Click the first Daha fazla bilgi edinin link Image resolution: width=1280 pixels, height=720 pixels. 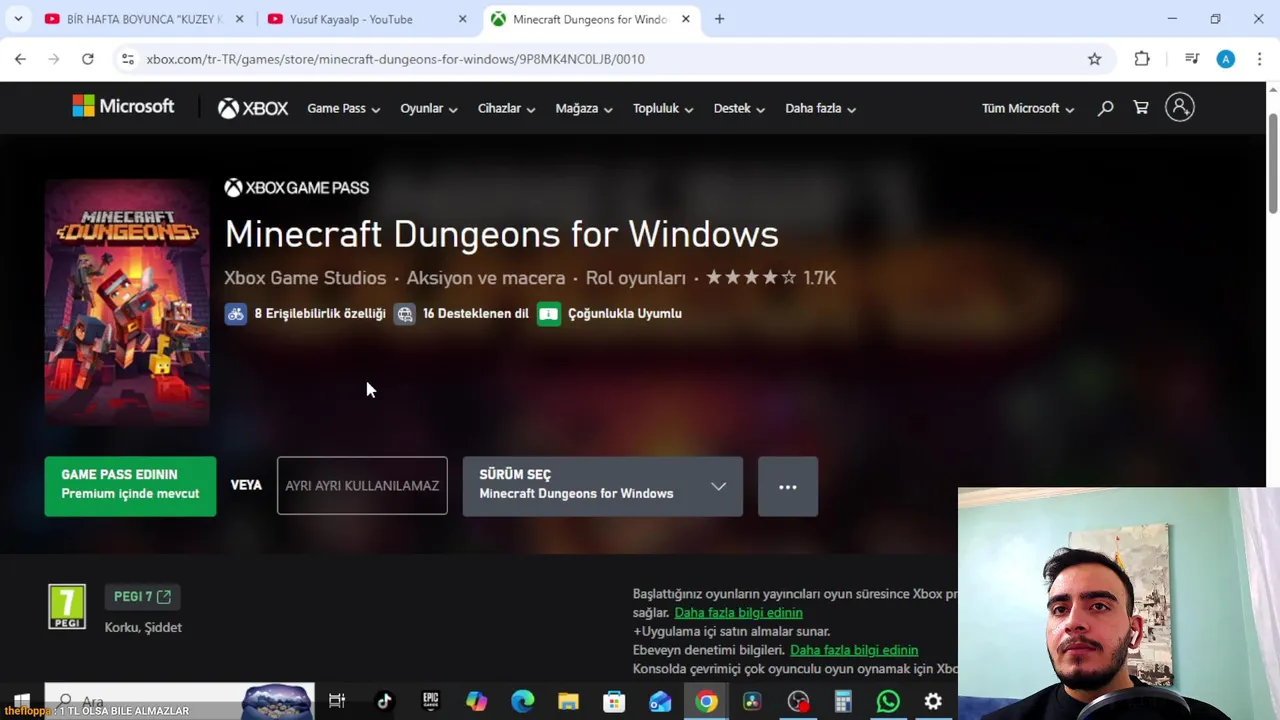click(x=738, y=612)
